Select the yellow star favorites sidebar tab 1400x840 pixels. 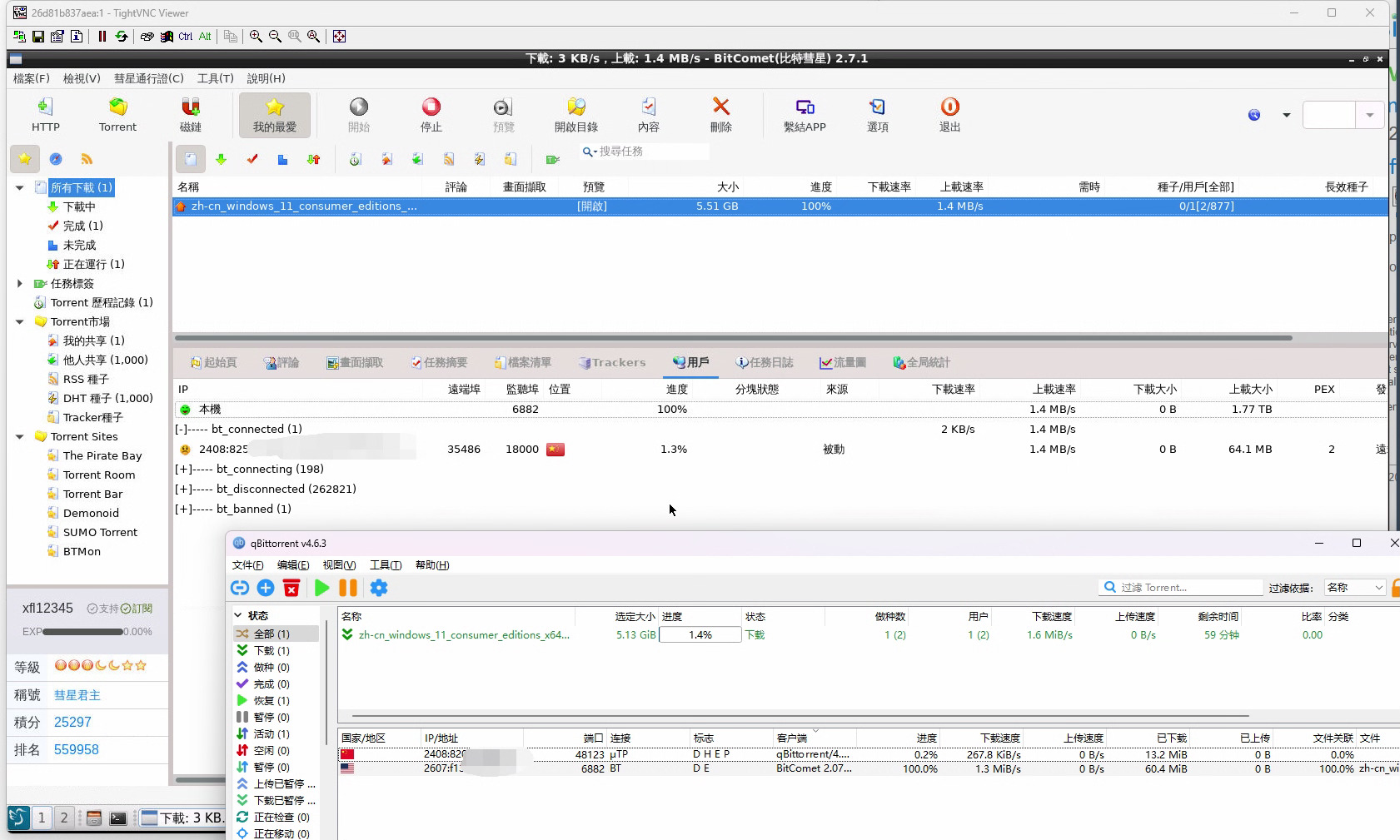click(25, 158)
